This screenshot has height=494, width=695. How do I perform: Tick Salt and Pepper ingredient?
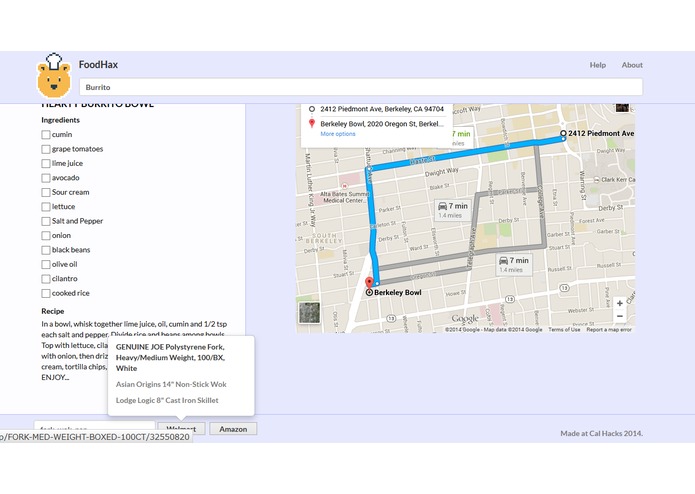(46, 221)
